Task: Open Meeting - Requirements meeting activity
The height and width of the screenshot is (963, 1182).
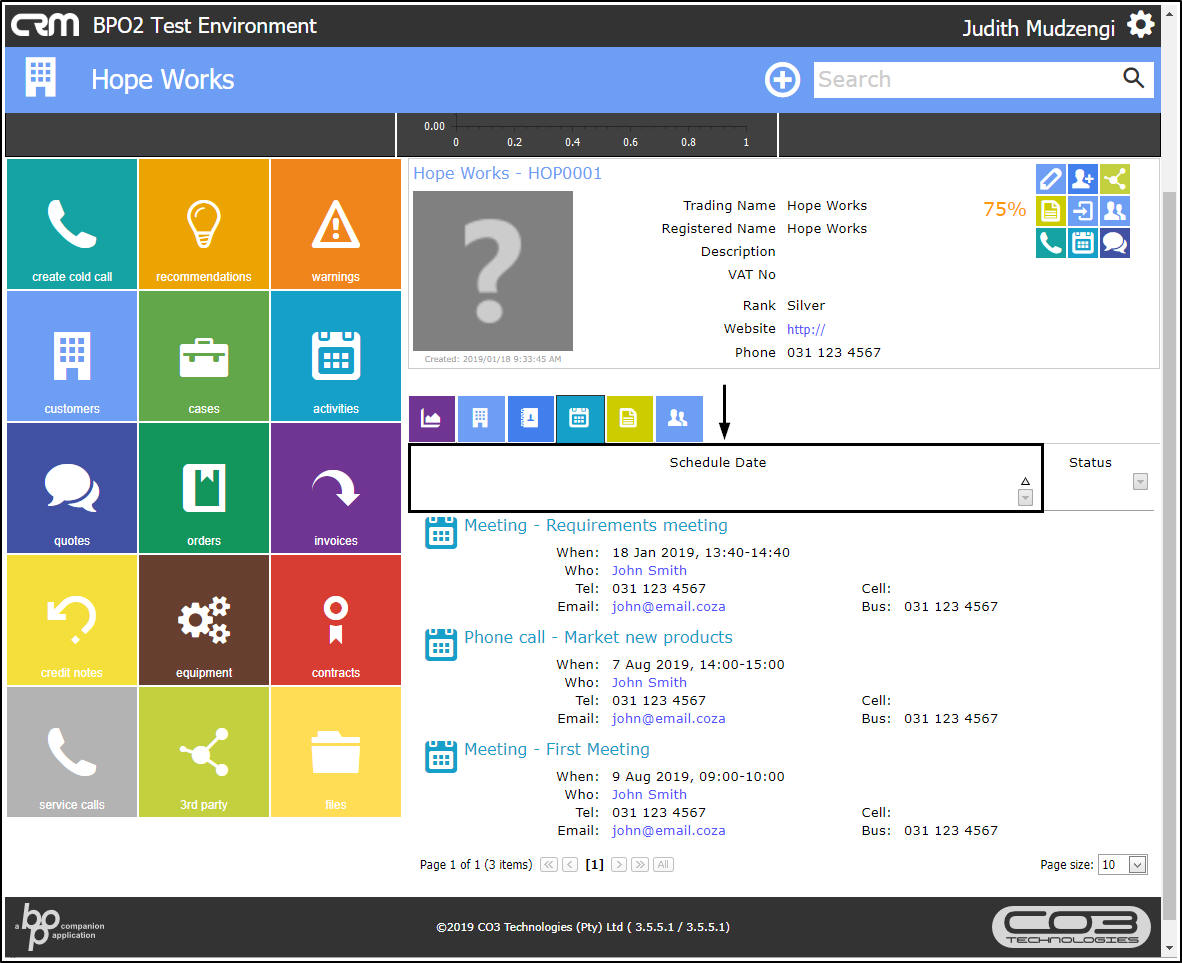Action: pyautogui.click(x=596, y=526)
